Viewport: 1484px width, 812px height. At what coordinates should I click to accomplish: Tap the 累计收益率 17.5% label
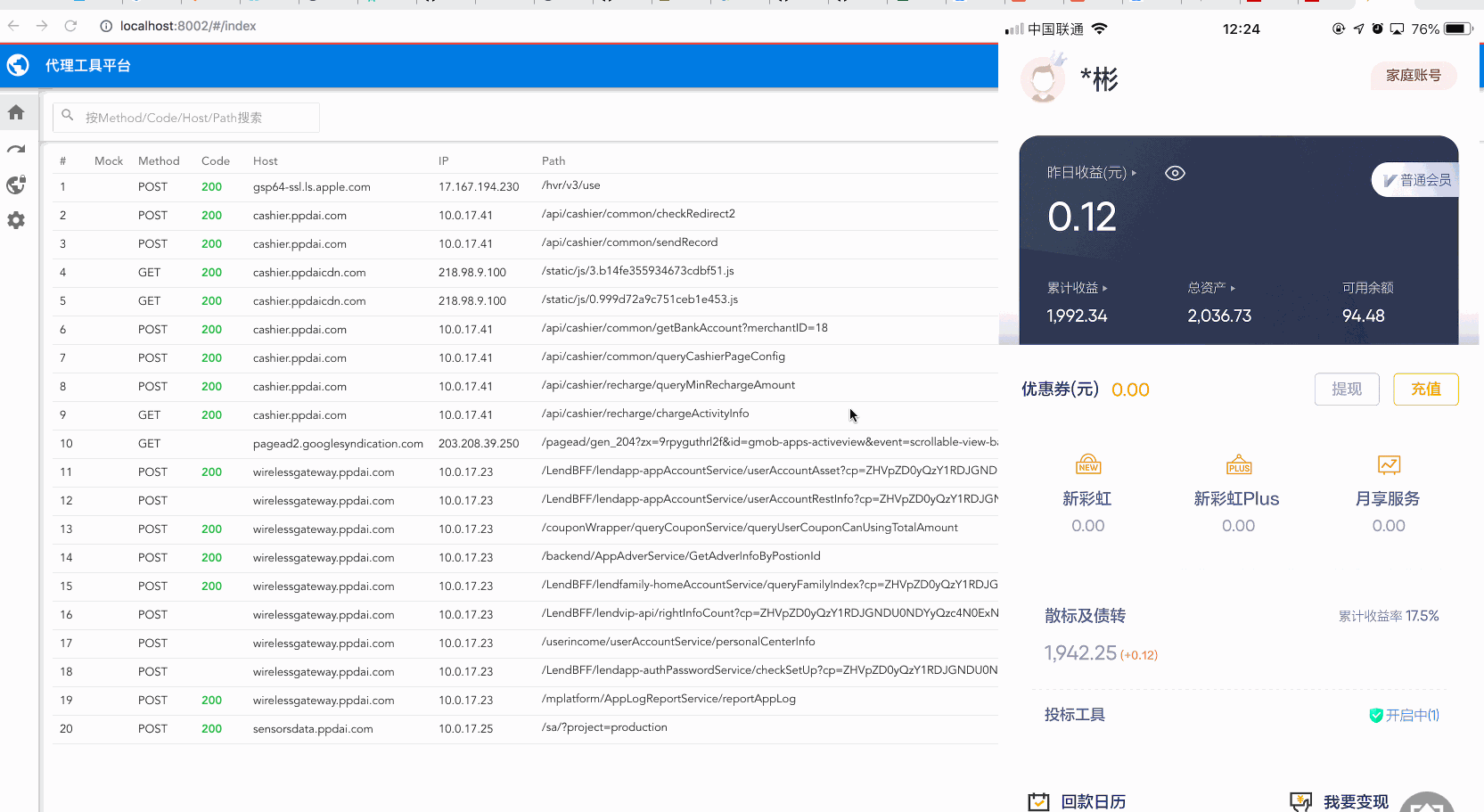(x=1389, y=616)
